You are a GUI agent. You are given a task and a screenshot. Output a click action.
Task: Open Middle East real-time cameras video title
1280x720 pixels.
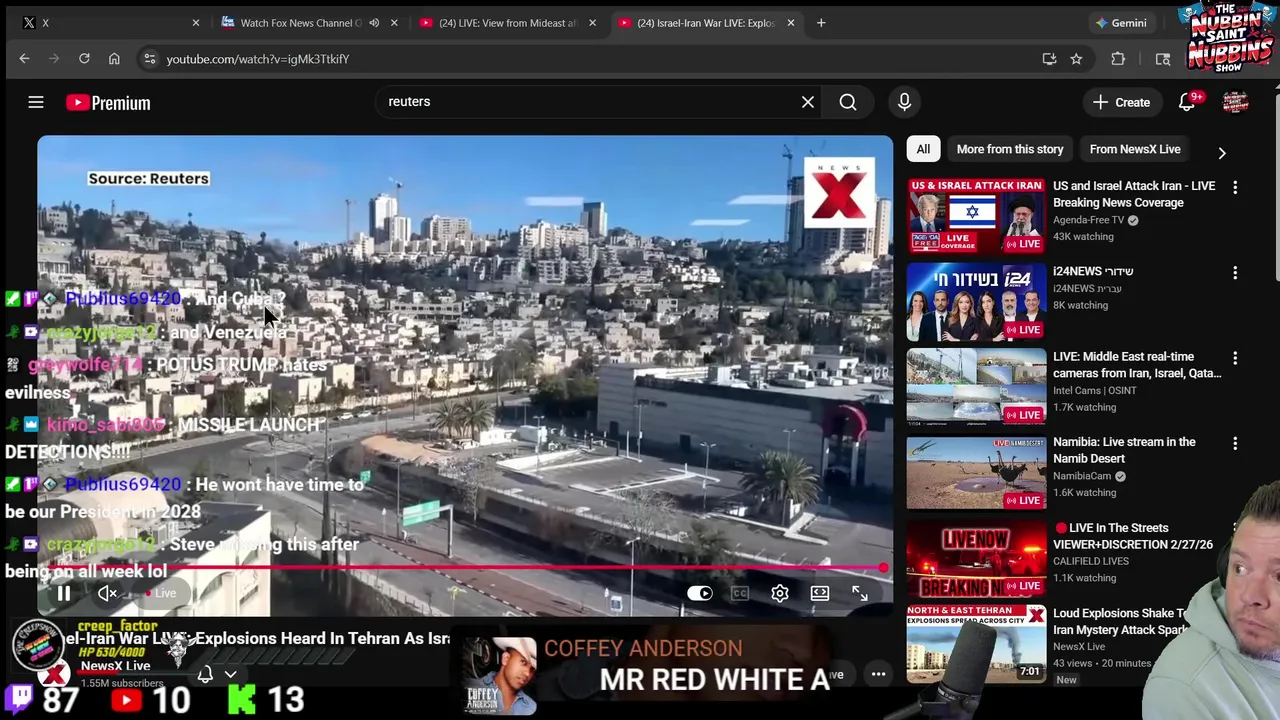1137,365
